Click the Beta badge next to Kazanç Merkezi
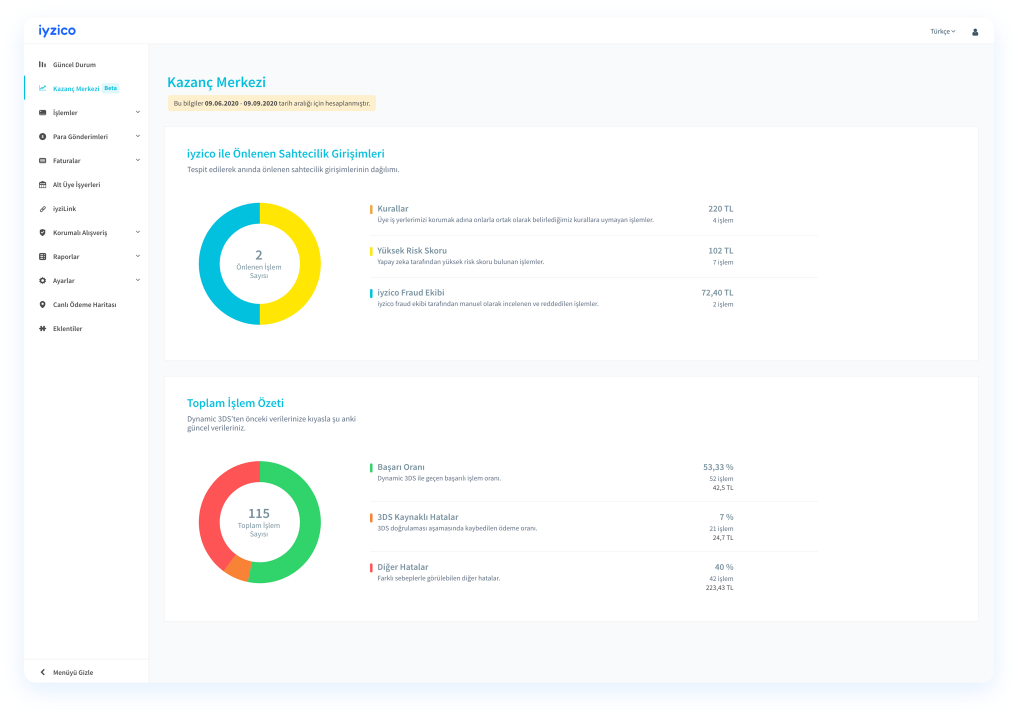Image resolution: width=1018 pixels, height=715 pixels. [x=111, y=88]
